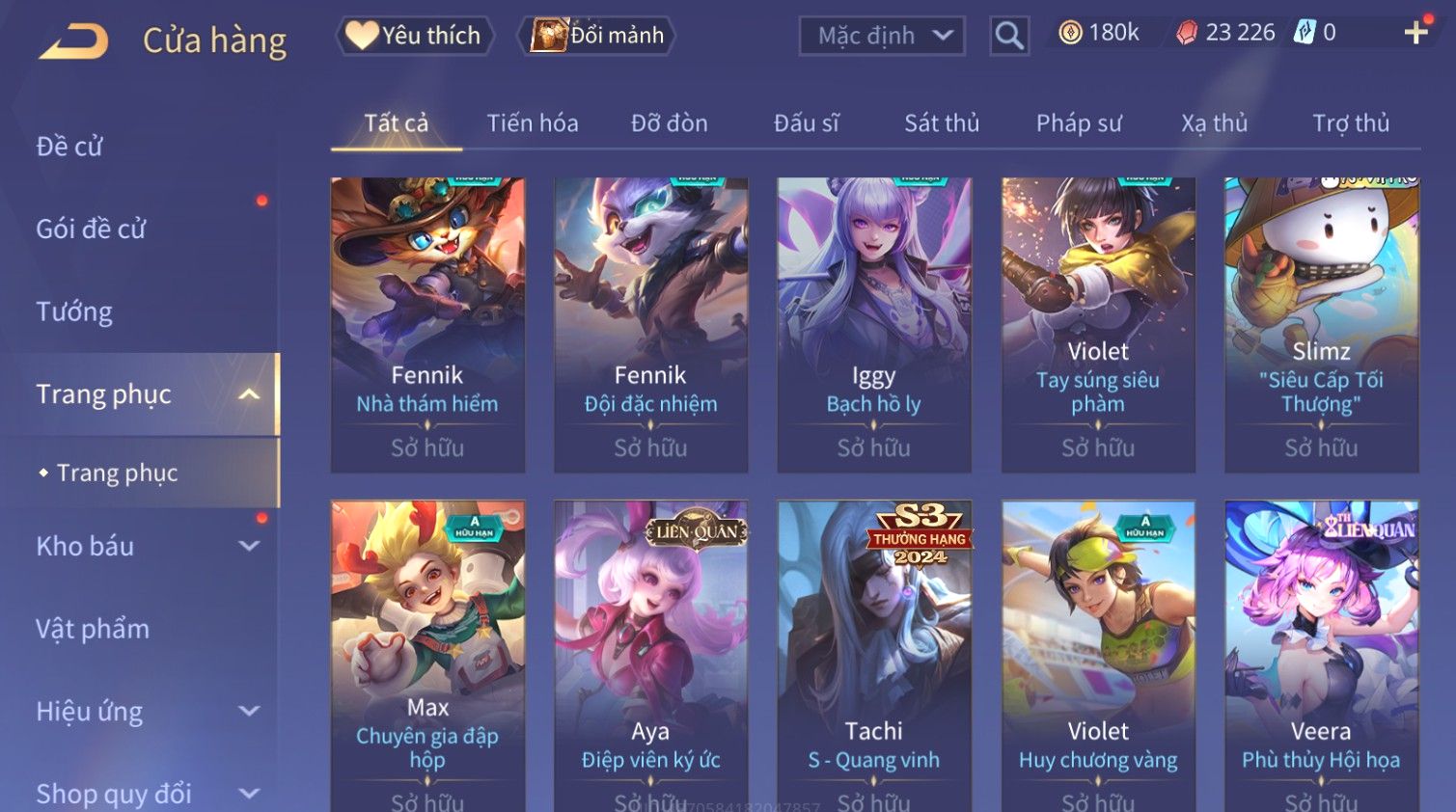Open the search magnifier icon

coord(1009,36)
